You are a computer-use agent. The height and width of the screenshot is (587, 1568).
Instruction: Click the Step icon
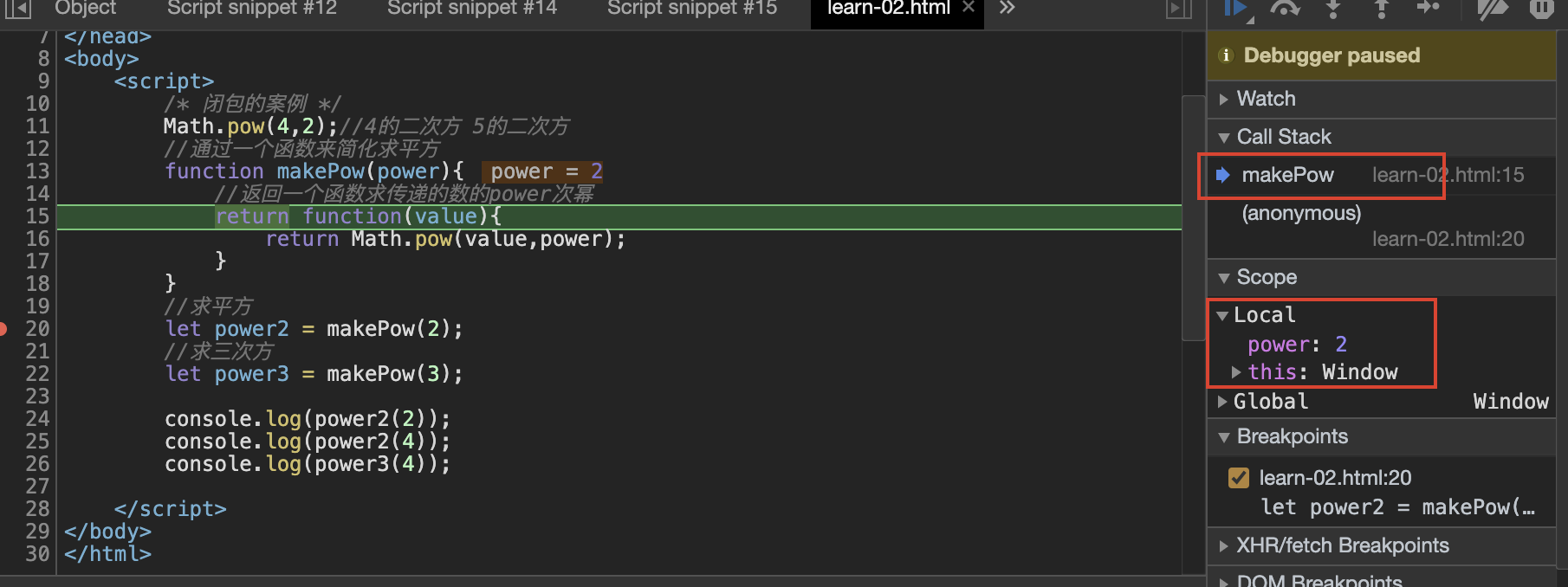point(1429,8)
